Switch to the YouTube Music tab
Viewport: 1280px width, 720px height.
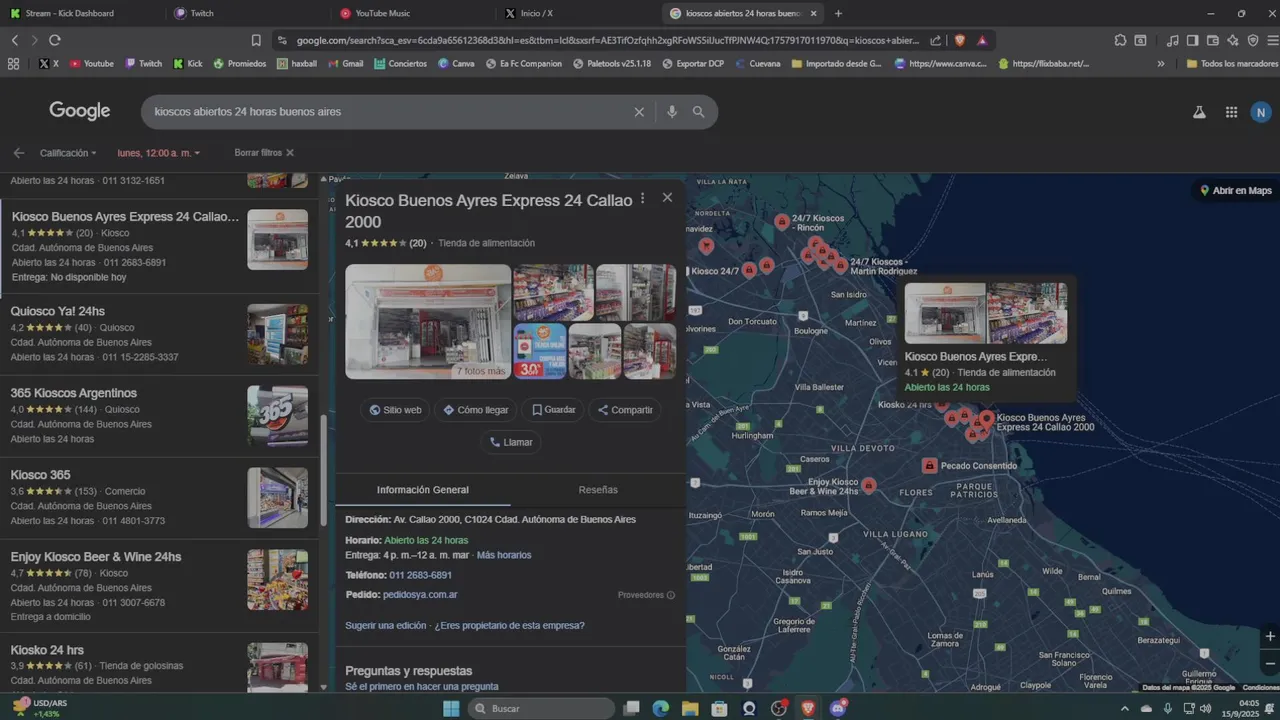coord(413,13)
